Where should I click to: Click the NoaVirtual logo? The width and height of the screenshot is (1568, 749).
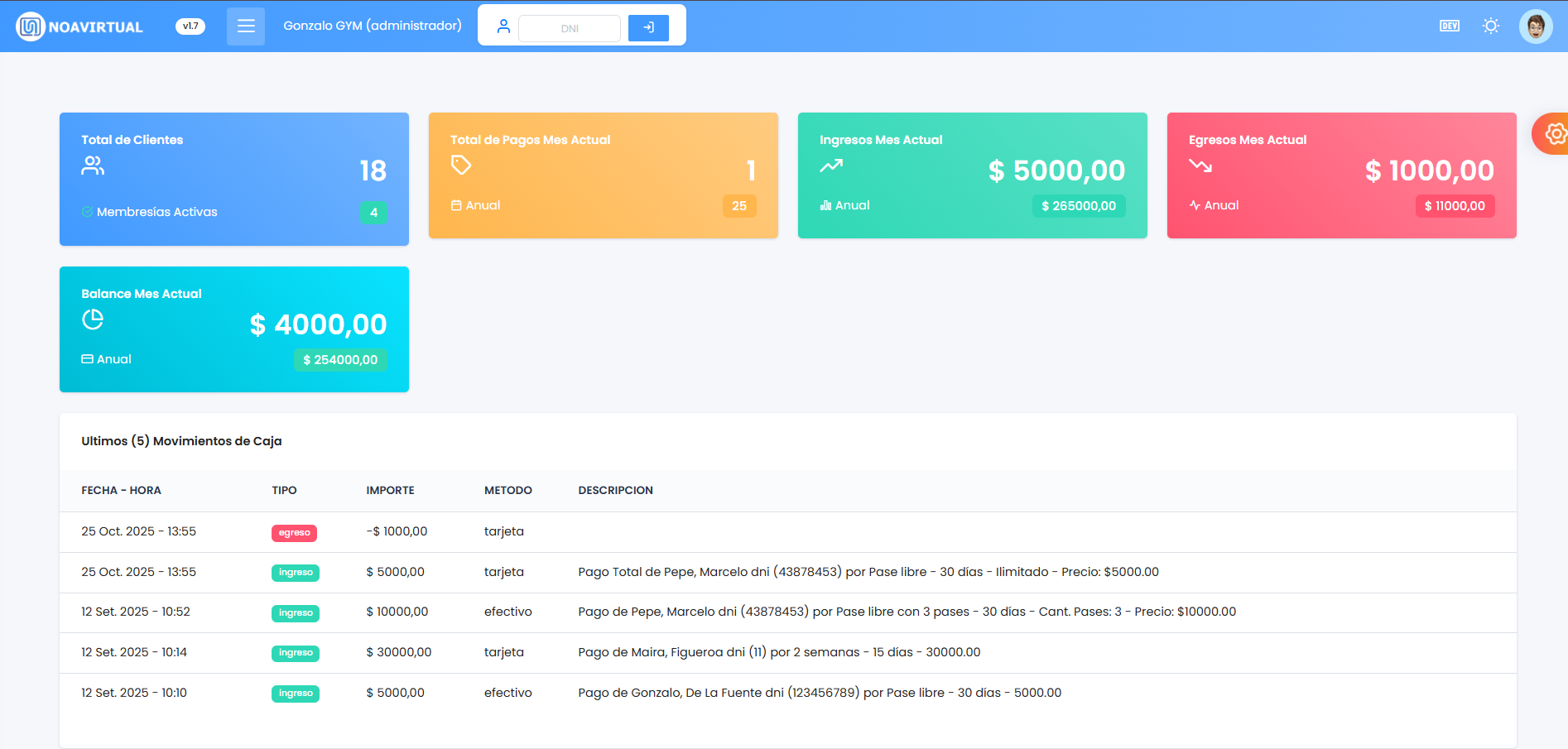79,26
